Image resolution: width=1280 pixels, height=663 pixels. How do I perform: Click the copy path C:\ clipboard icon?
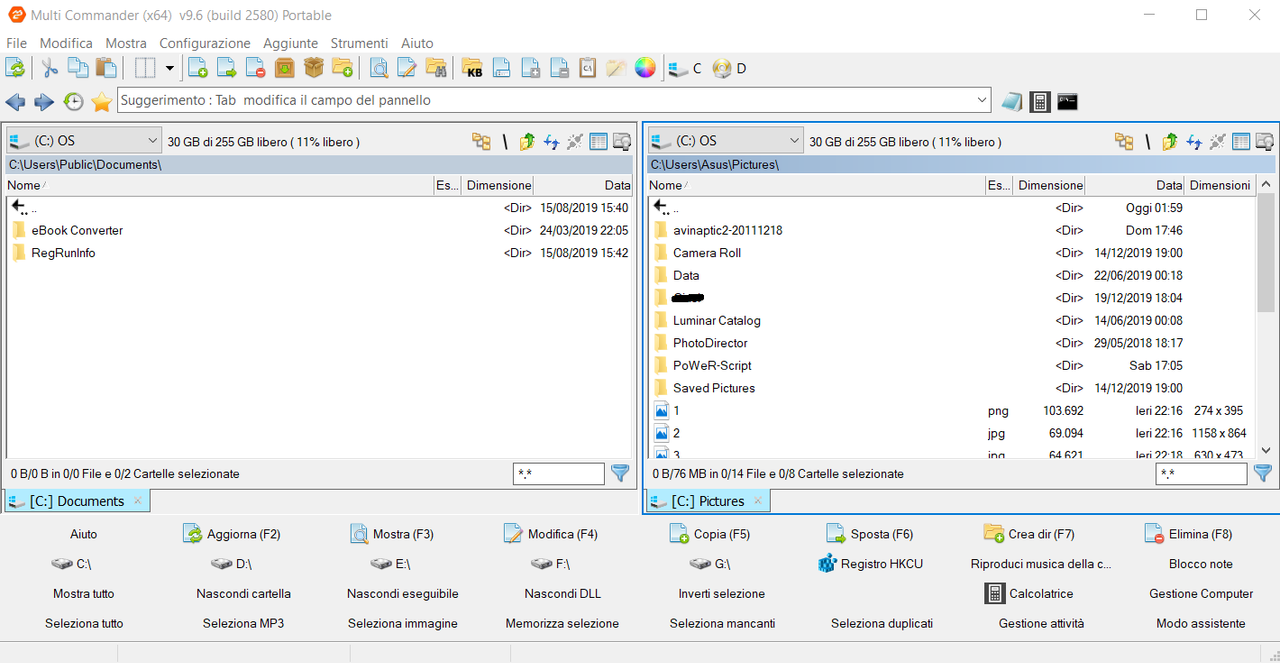coord(588,68)
